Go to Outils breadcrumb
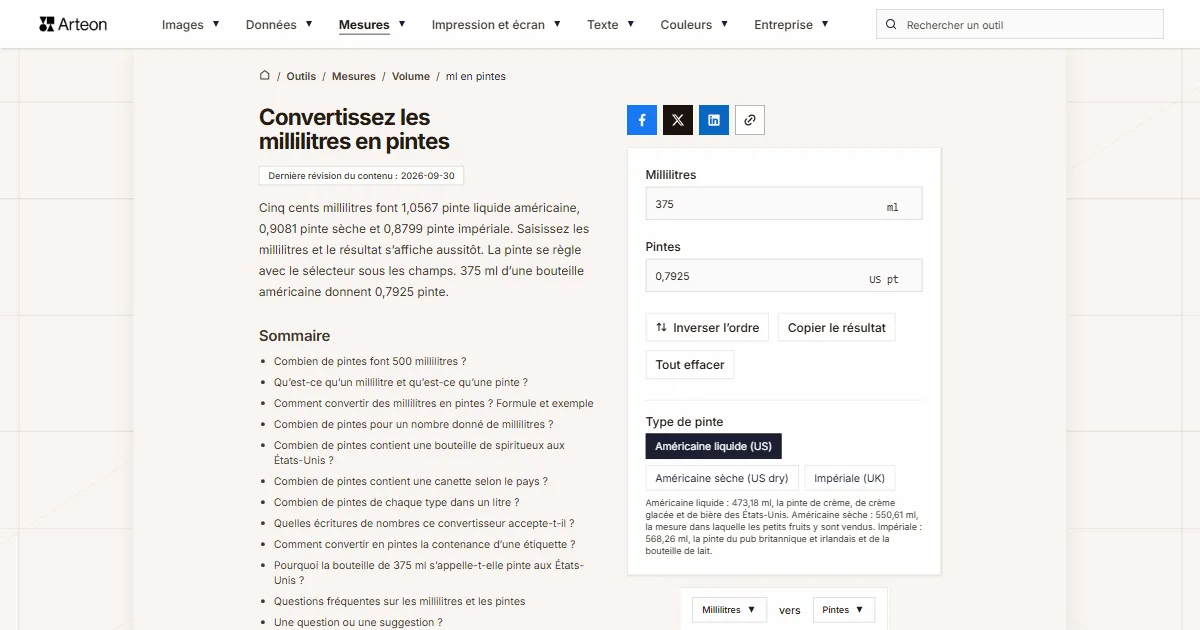The image size is (1200, 630). tap(301, 76)
